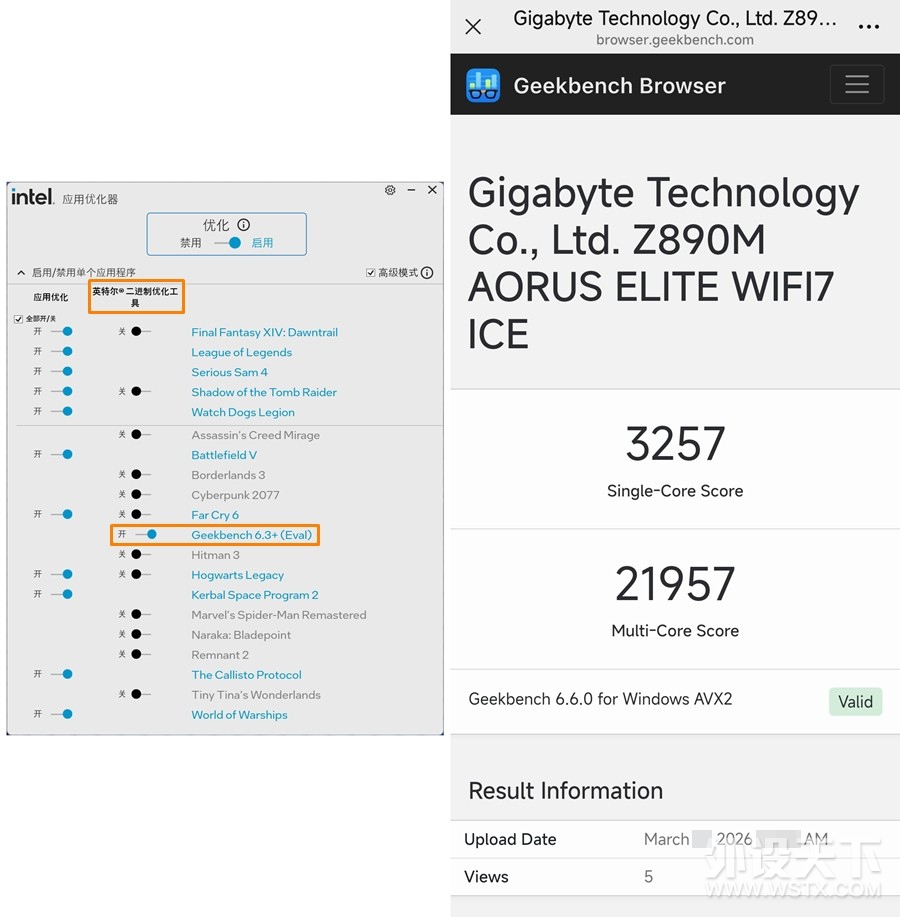The width and height of the screenshot is (900, 917).
Task: Turn off Geekbench 6.3+ binary optimization toggle
Action: (146, 535)
